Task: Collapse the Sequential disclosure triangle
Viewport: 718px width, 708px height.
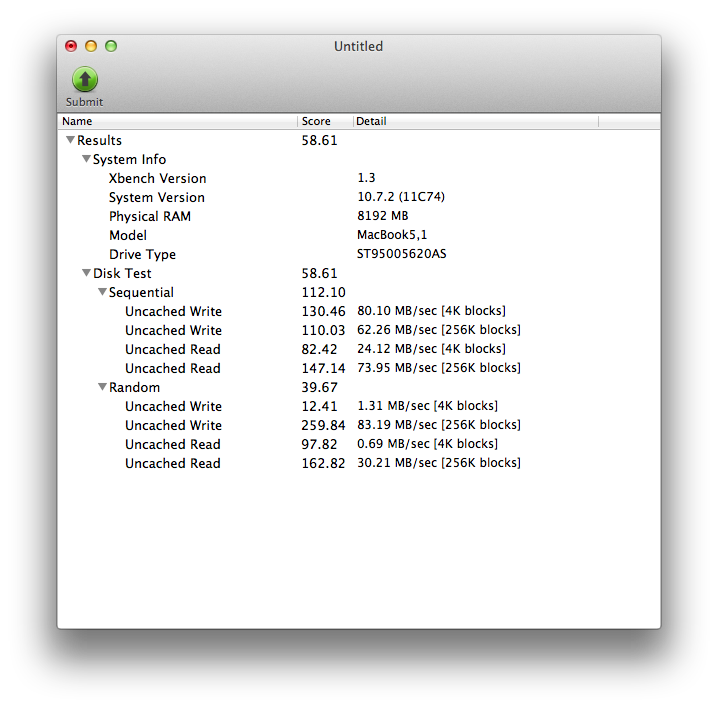Action: (x=103, y=292)
